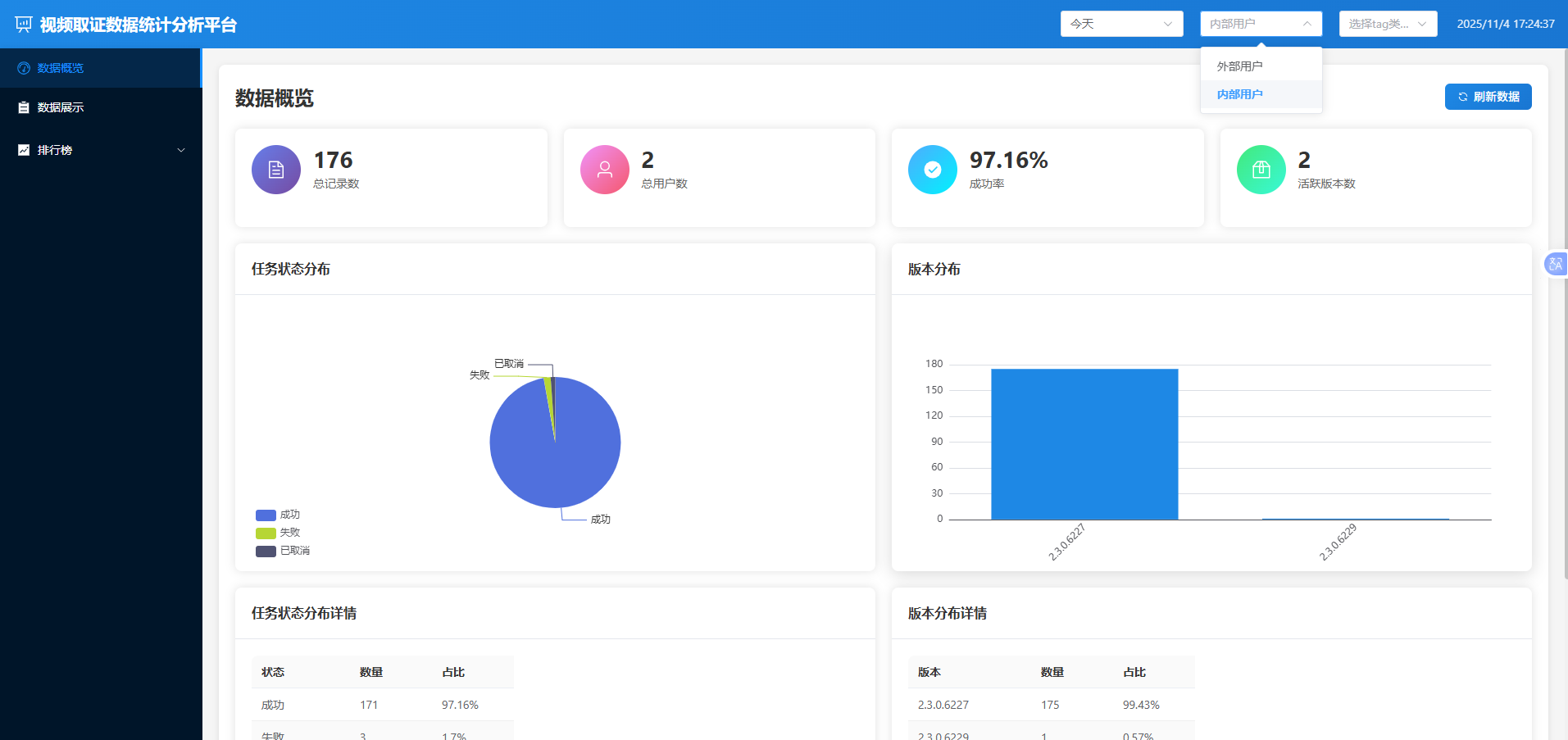
Task: Click the blue success rate checkmark icon
Action: click(x=933, y=170)
